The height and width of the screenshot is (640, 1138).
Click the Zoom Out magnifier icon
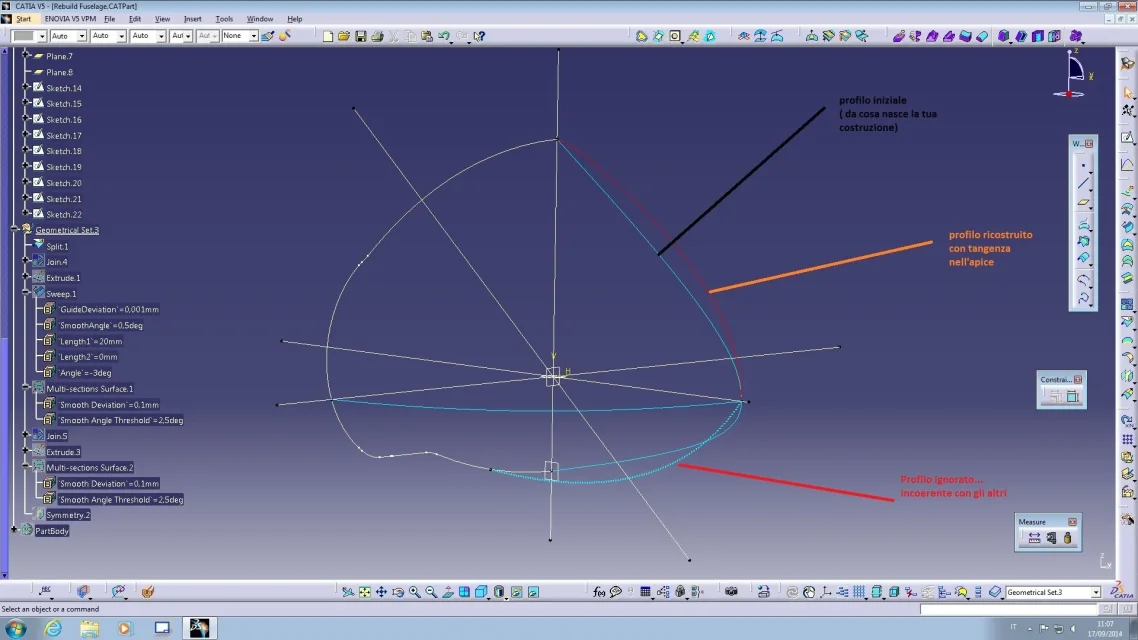tap(431, 592)
